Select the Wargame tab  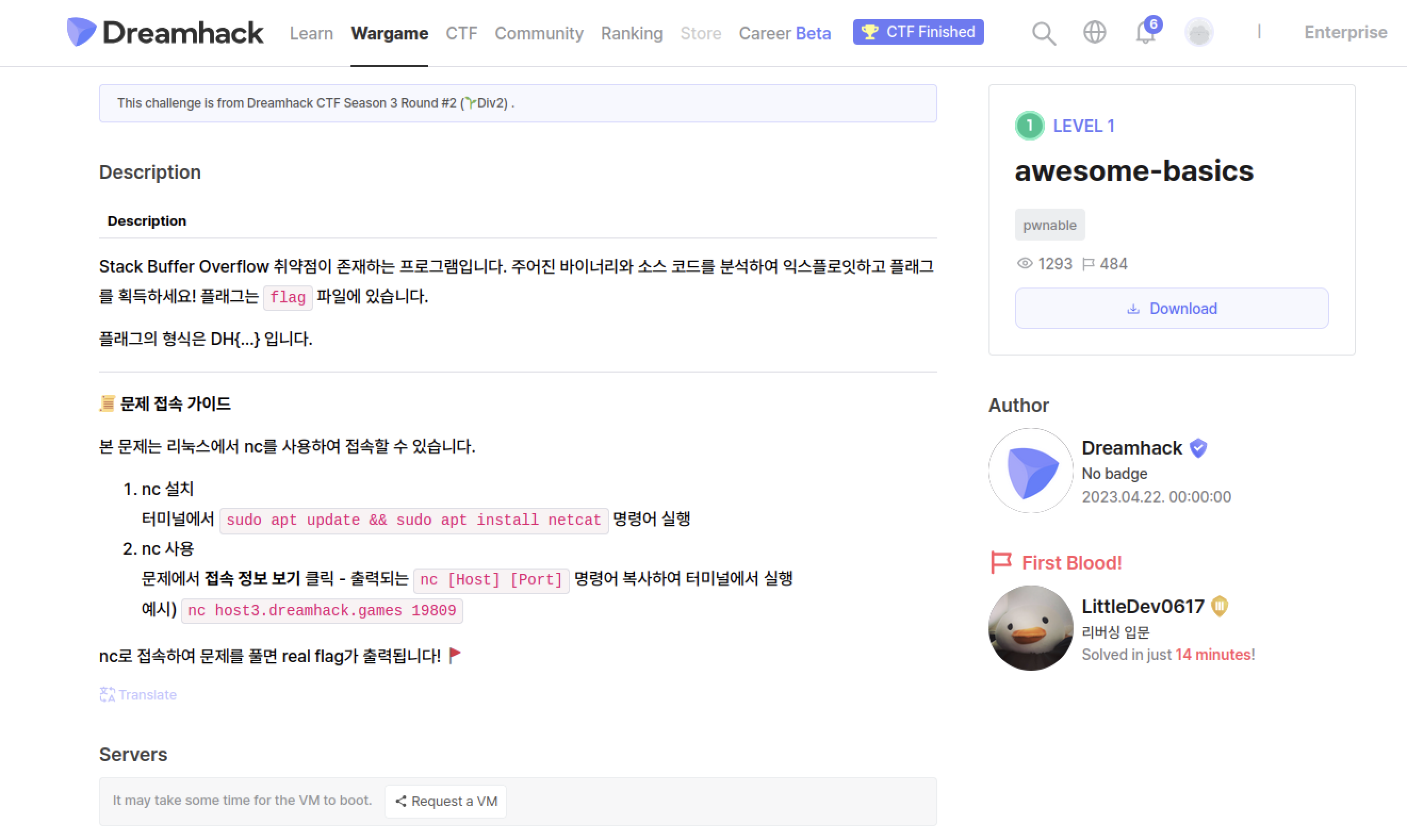(x=389, y=33)
